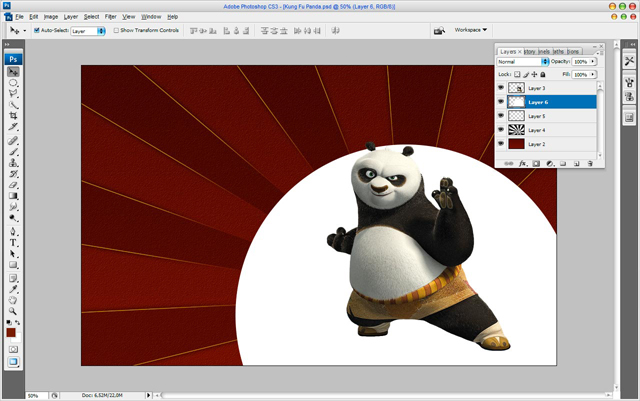This screenshot has width=640, height=401.
Task: Select the Eraser tool
Action: point(13,185)
